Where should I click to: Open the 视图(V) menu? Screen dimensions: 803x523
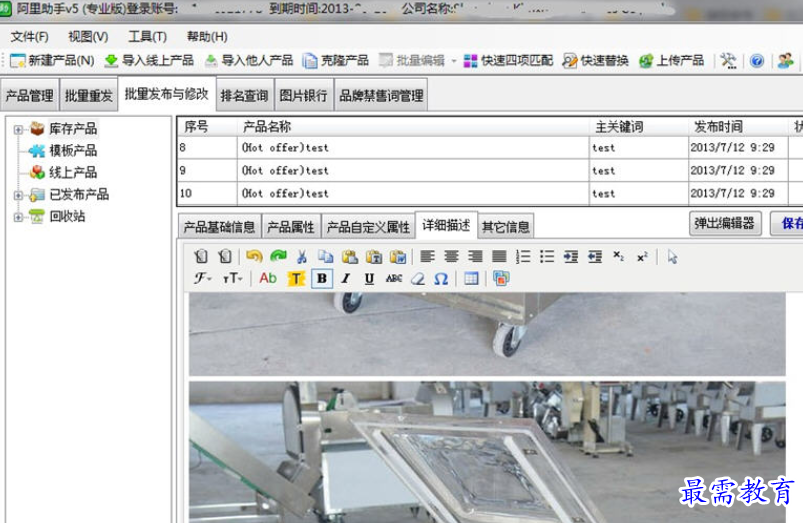(88, 37)
